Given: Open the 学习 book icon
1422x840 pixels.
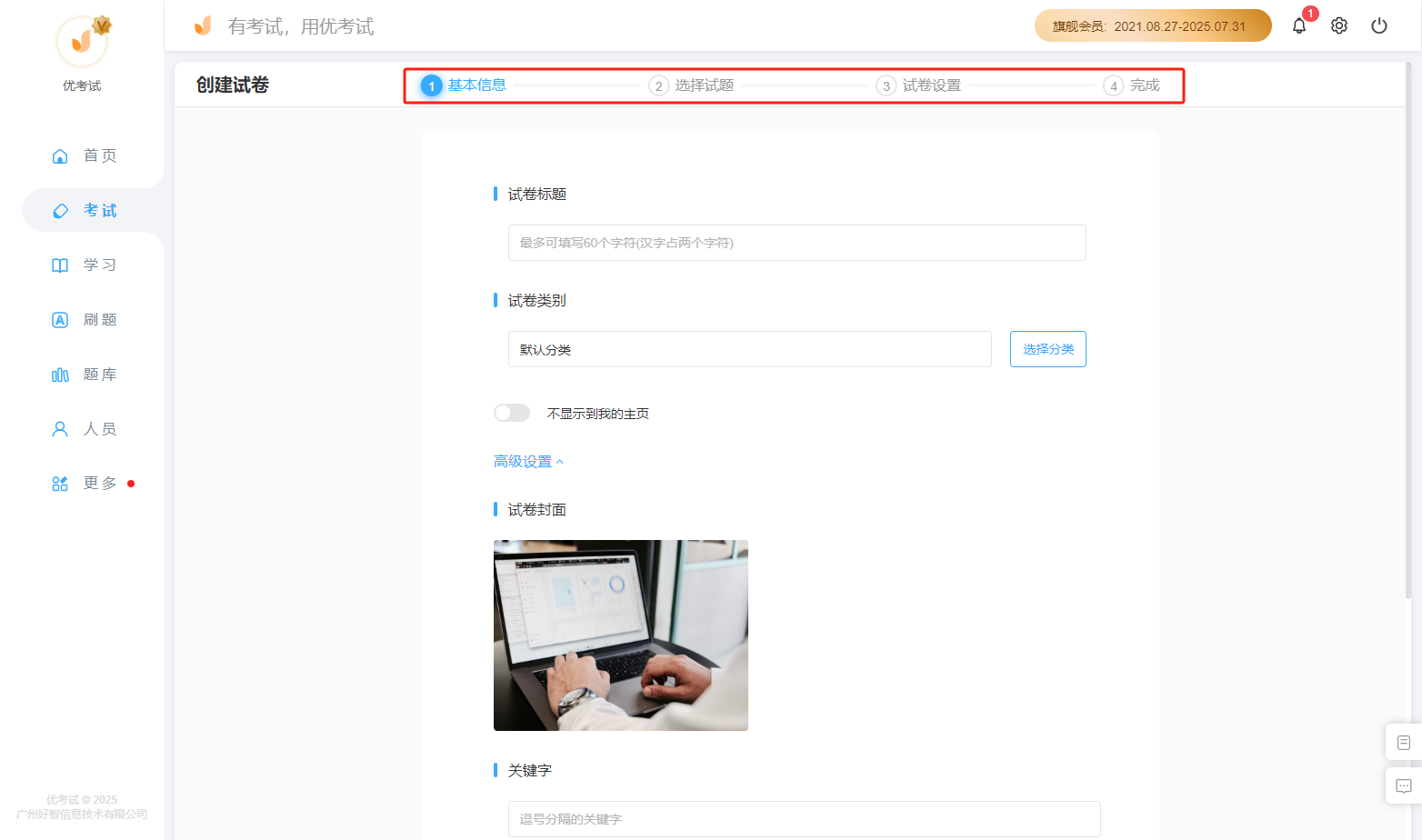Looking at the screenshot, I should click(60, 265).
